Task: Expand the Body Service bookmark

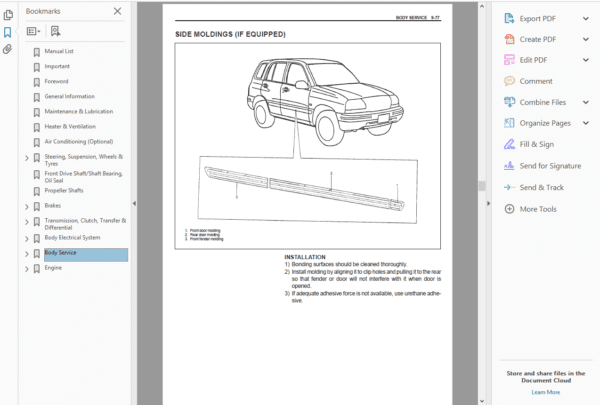Action: pyautogui.click(x=26, y=254)
